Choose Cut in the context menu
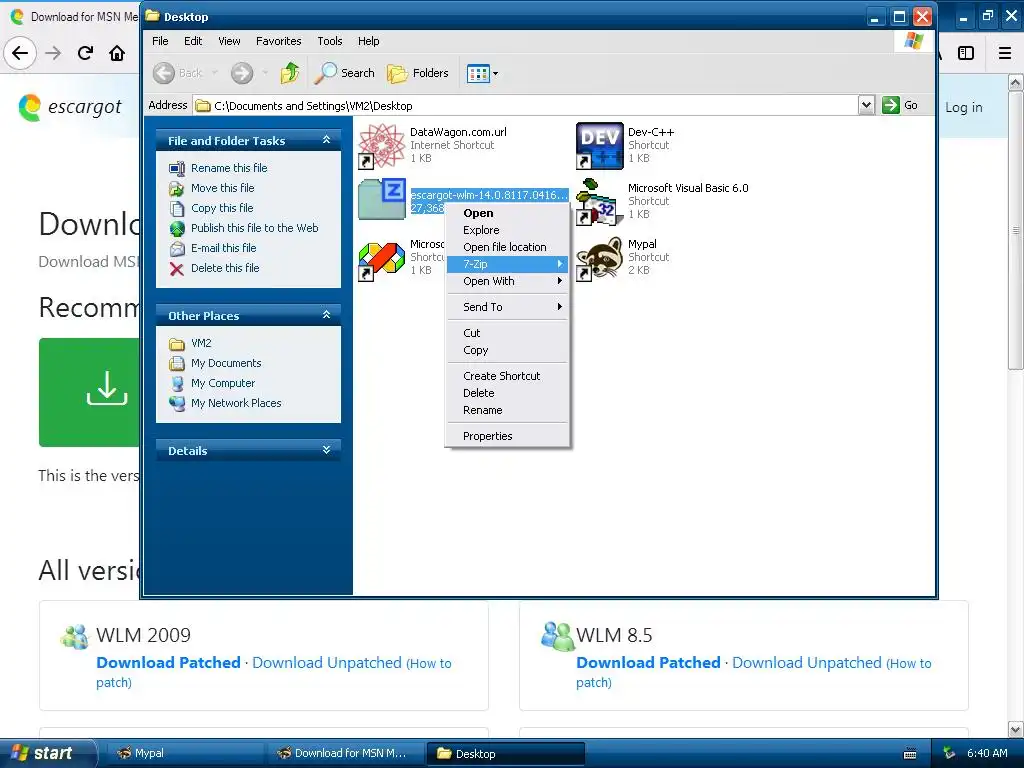 tap(507, 333)
